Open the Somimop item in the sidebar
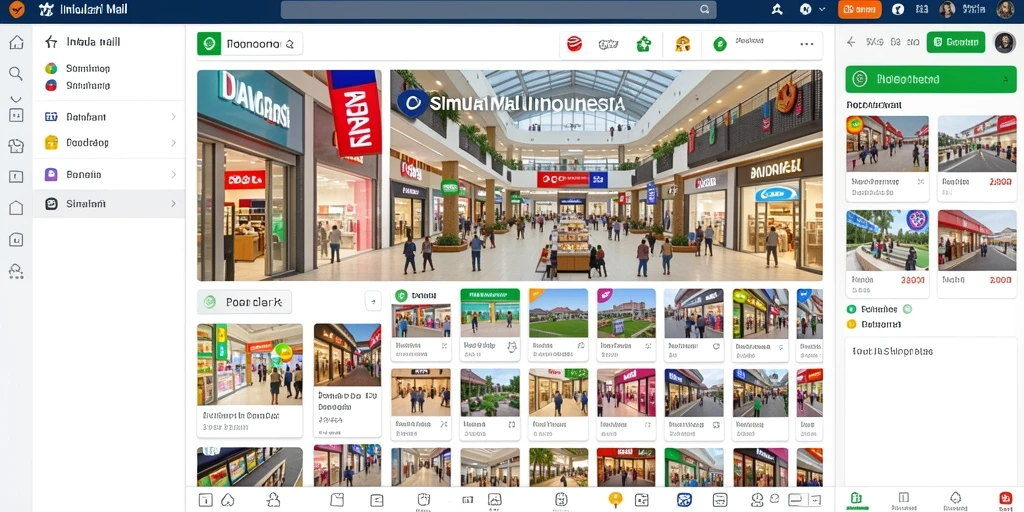The width and height of the screenshot is (1024, 512). pyautogui.click(x=77, y=69)
